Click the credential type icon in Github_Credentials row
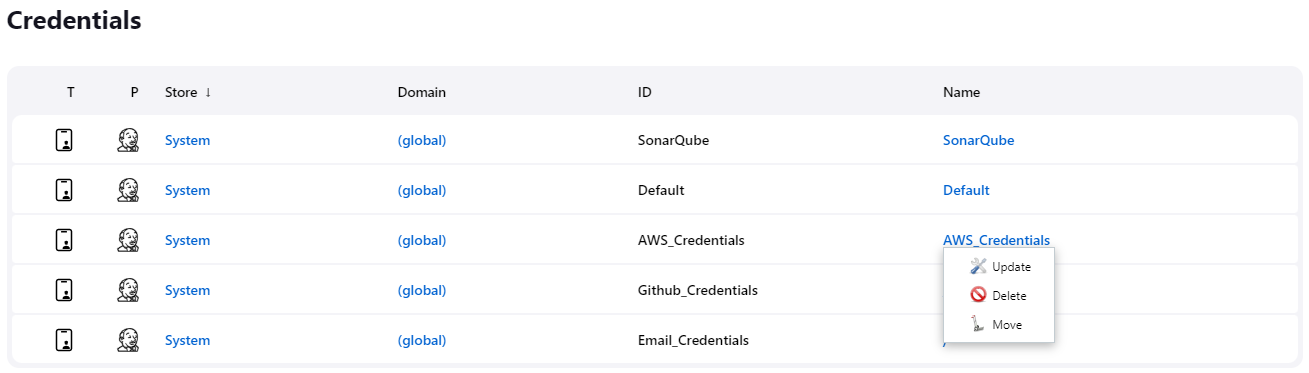The width and height of the screenshot is (1309, 373). pyautogui.click(x=64, y=290)
